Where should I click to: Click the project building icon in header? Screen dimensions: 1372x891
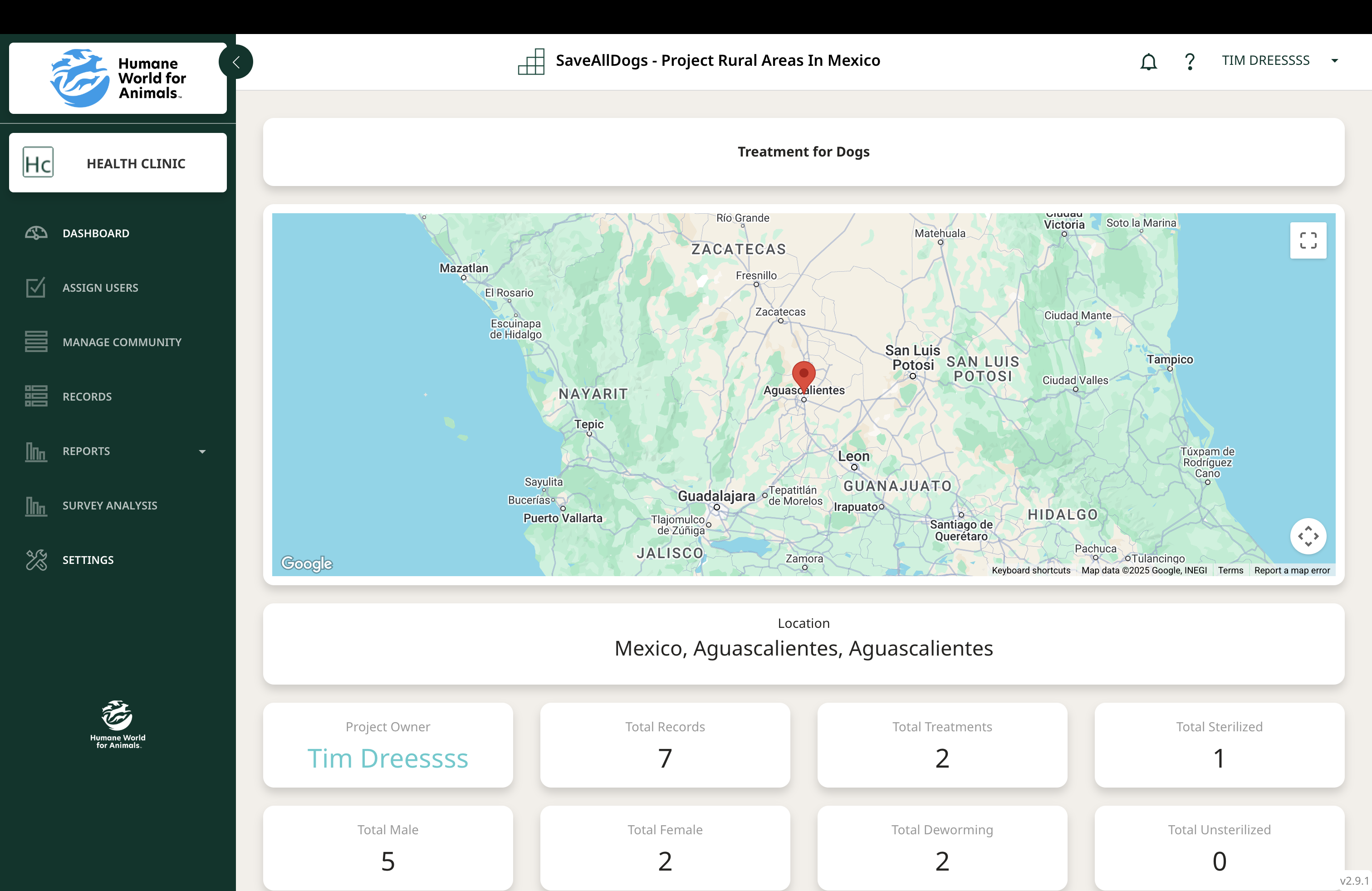(x=531, y=61)
